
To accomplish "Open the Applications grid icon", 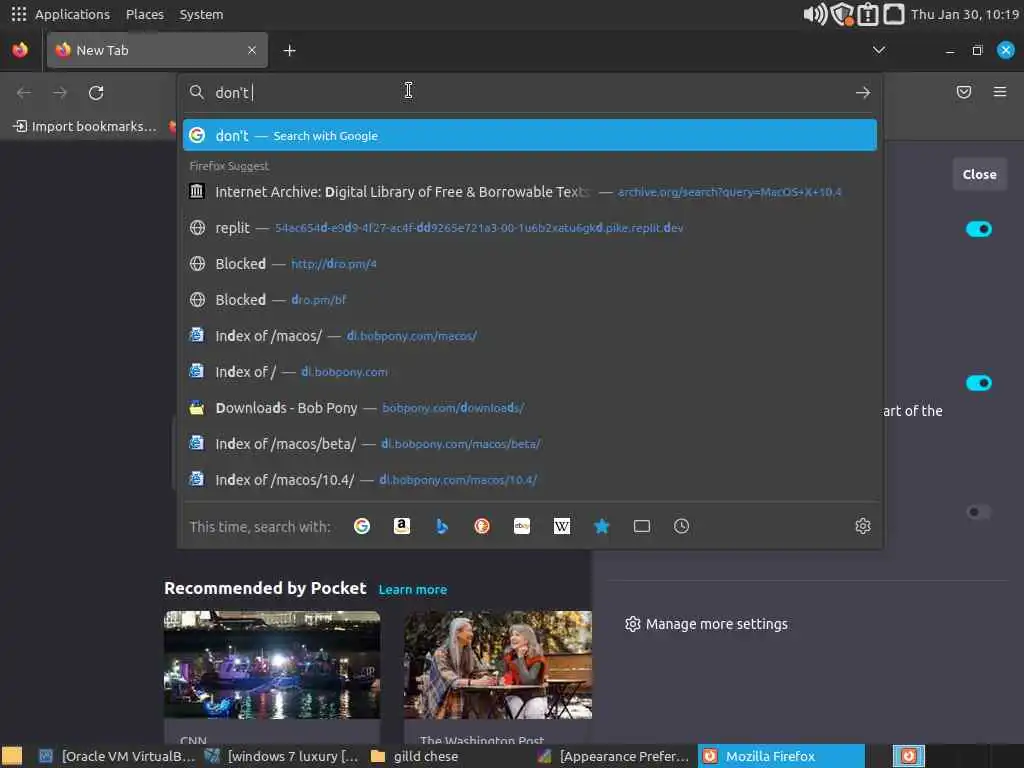I will (x=18, y=14).
